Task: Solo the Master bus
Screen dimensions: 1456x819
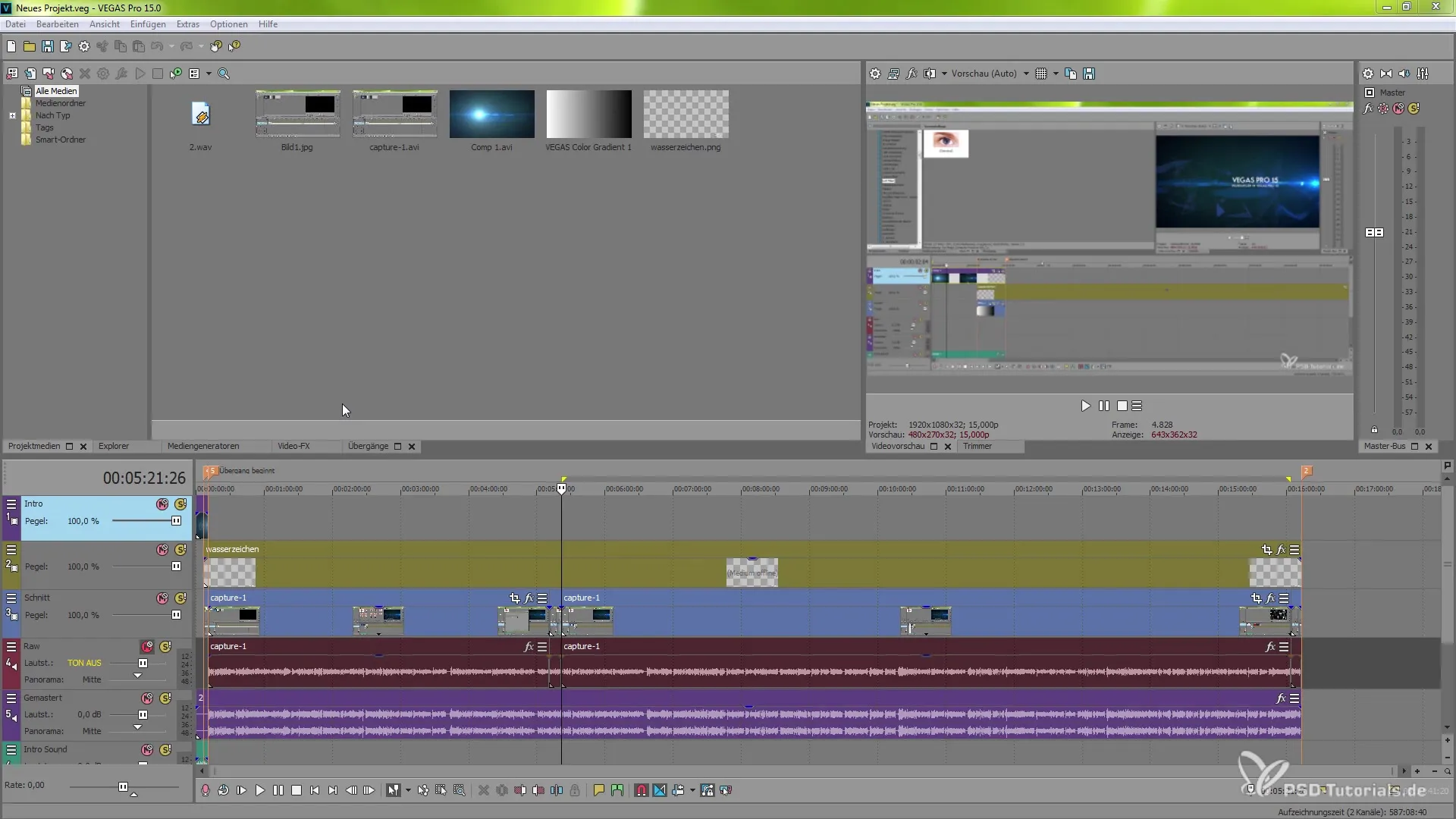Action: [1414, 108]
